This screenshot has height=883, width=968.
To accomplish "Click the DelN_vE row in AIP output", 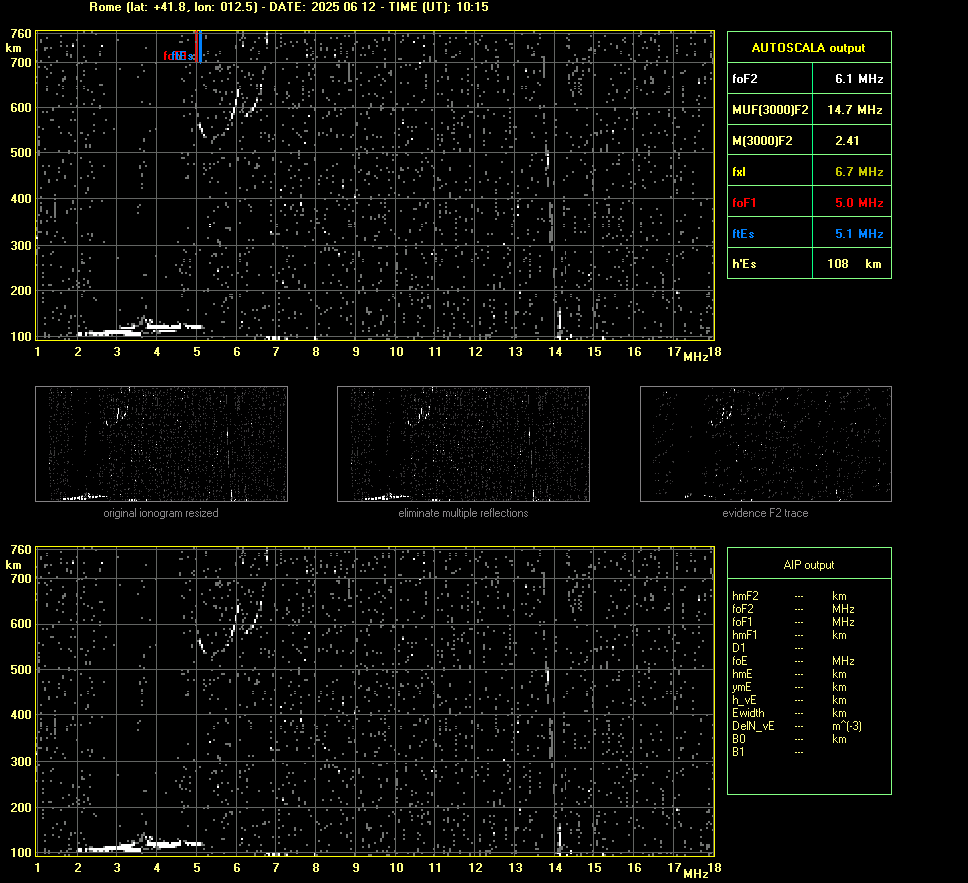I will (x=797, y=726).
